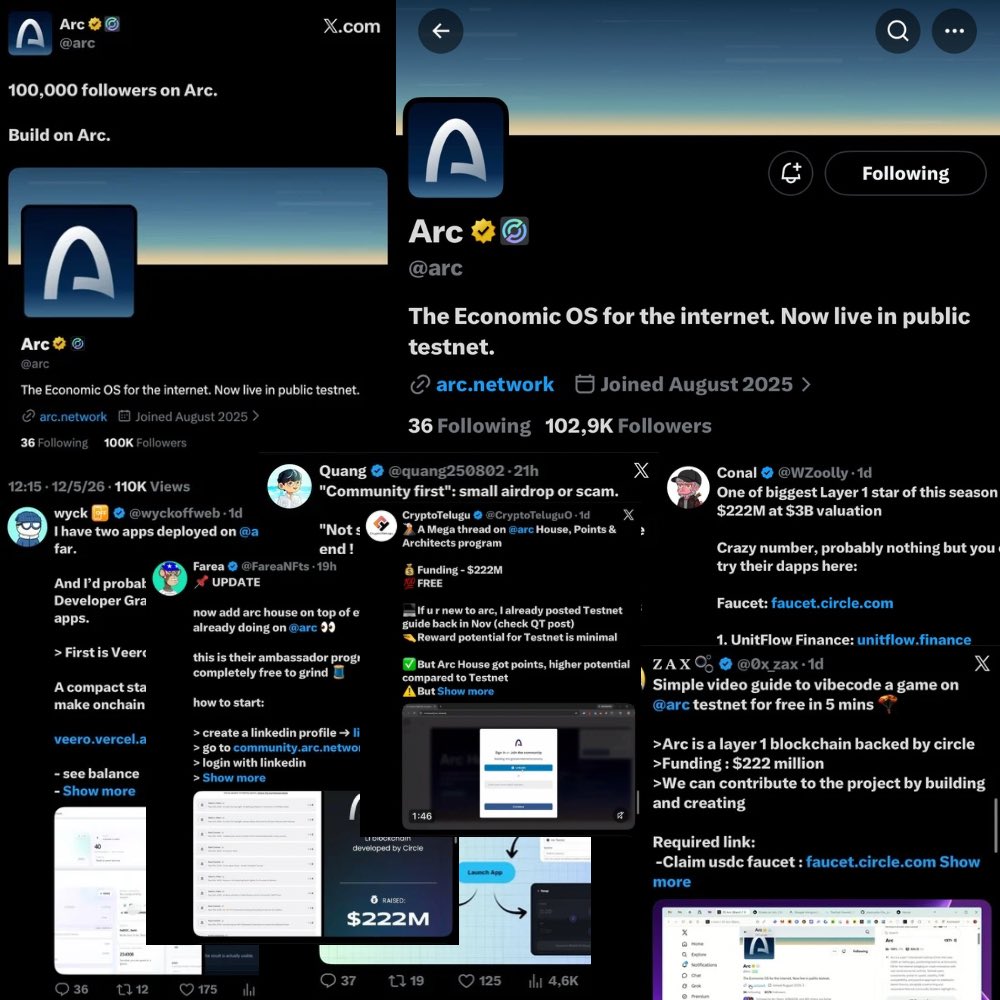Open the arc.network link in large profile
The width and height of the screenshot is (1000, 1000).
[x=495, y=384]
